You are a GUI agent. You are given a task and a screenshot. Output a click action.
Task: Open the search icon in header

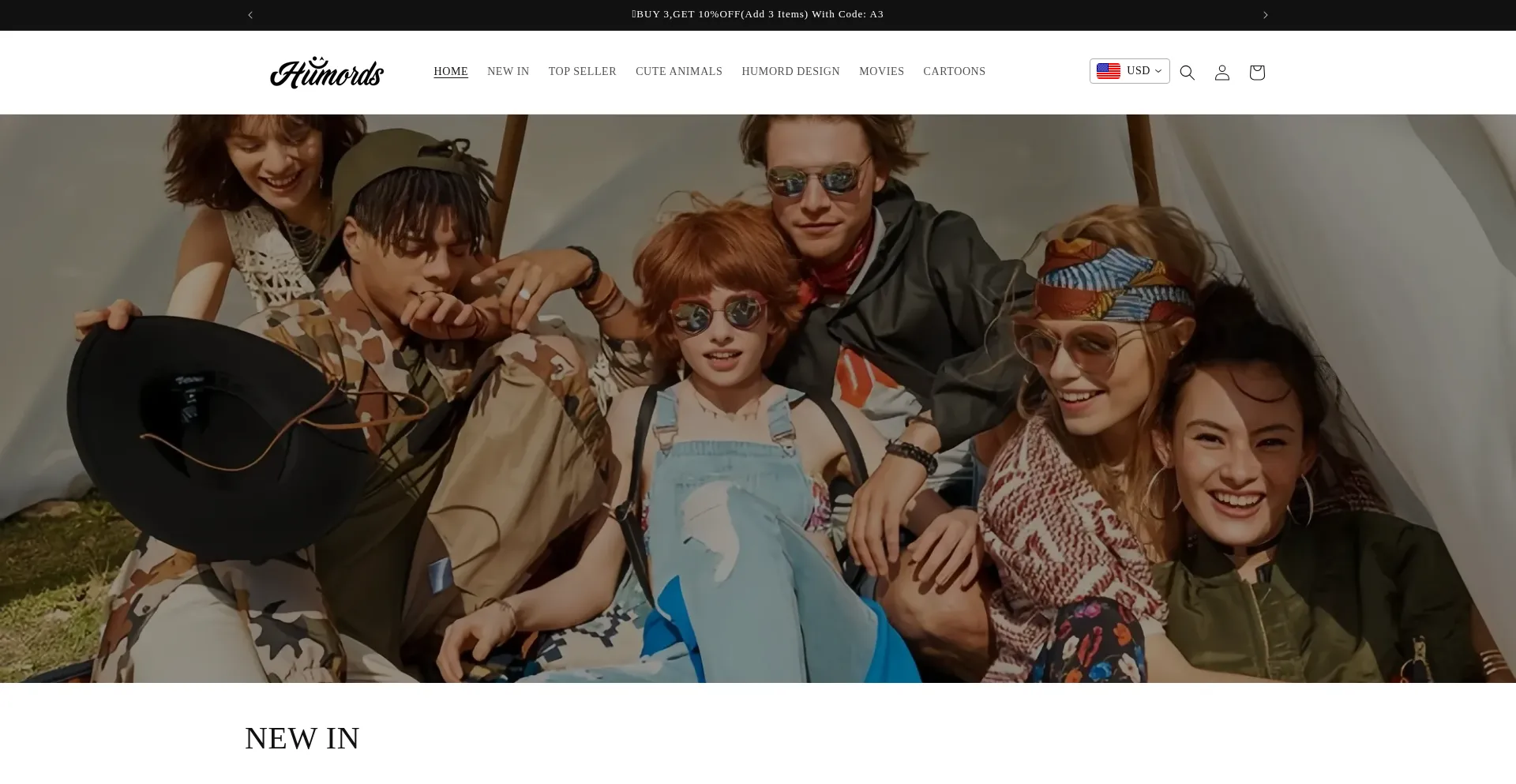(1187, 73)
